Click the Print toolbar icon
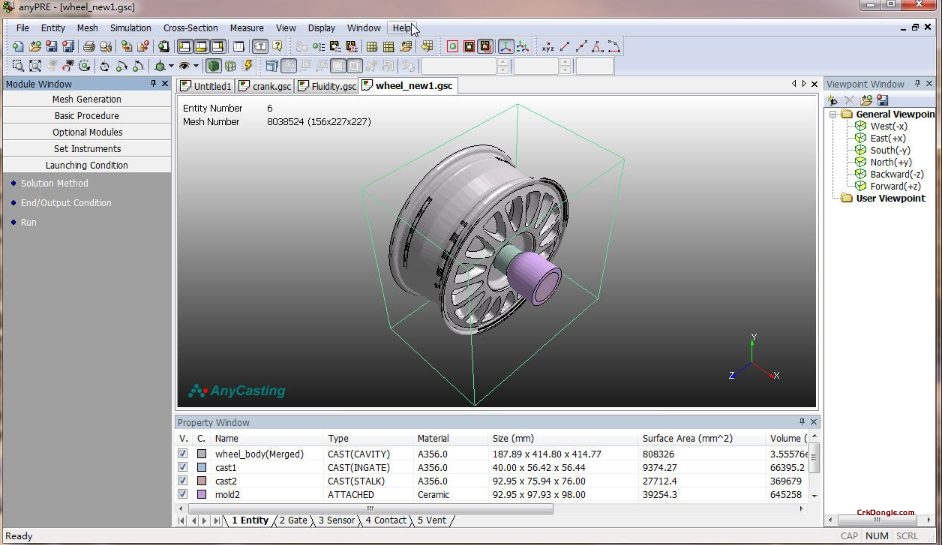Viewport: 943px width, 545px height. (x=89, y=47)
